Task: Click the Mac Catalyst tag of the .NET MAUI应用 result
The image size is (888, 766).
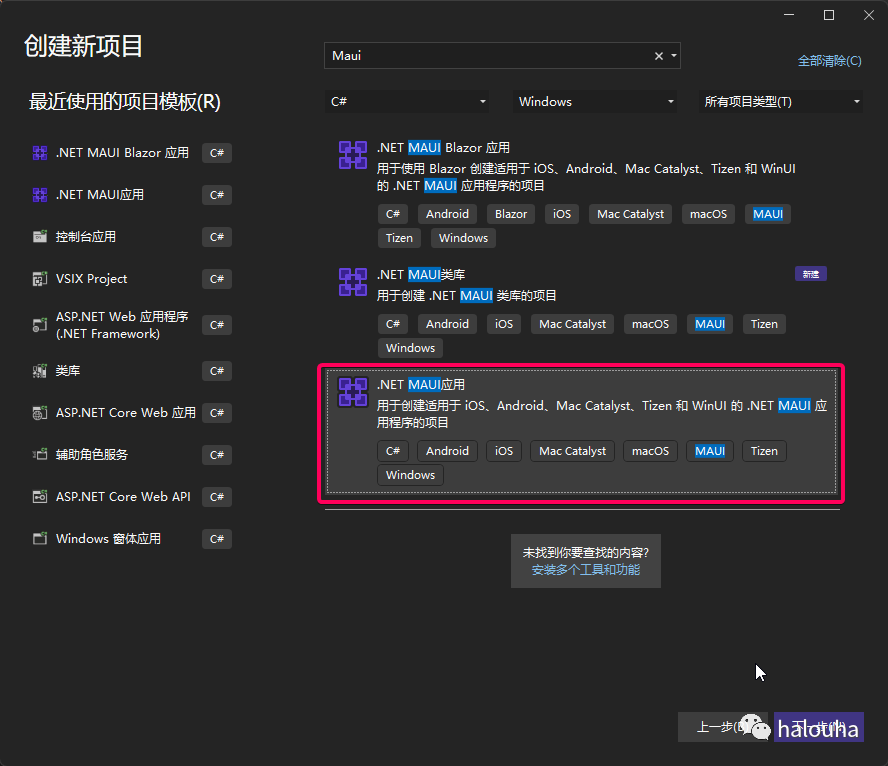Action: (573, 451)
